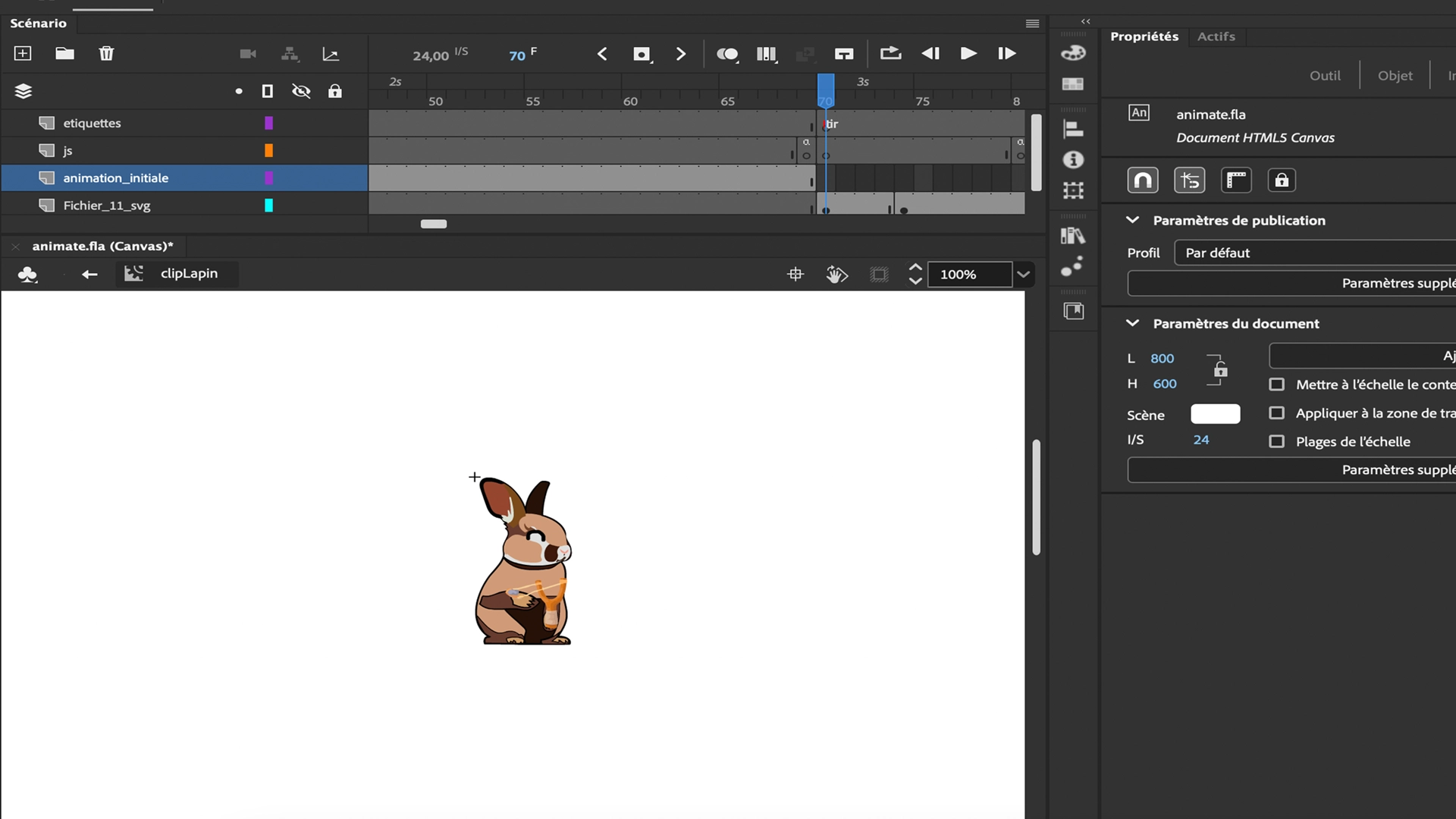Image resolution: width=1456 pixels, height=819 pixels.
Task: Select the Objet properties tab
Action: [x=1395, y=75]
